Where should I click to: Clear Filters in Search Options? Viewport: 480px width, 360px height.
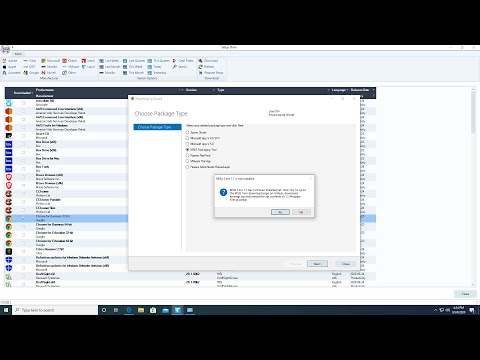point(183,61)
